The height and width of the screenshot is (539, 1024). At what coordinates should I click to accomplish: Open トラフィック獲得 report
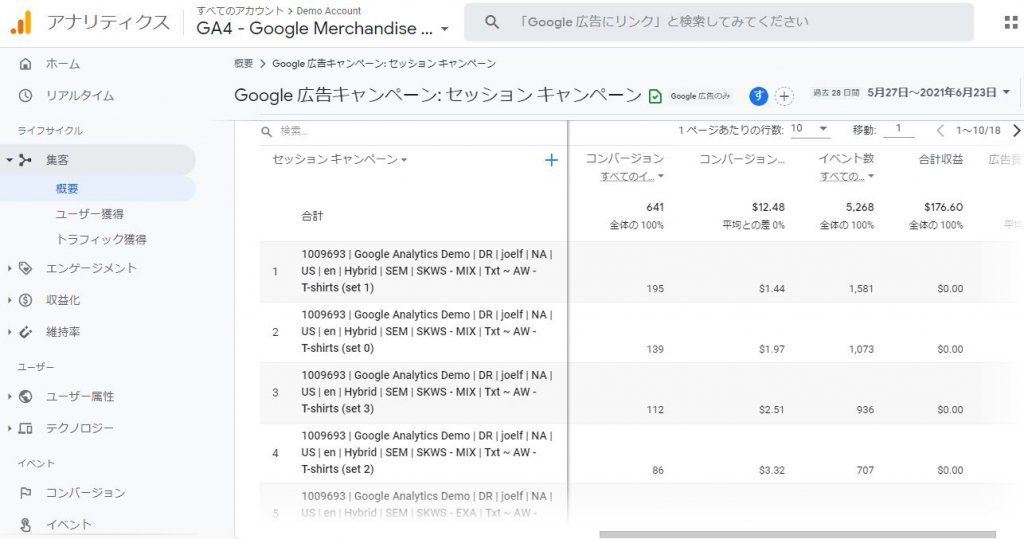[x=101, y=240]
